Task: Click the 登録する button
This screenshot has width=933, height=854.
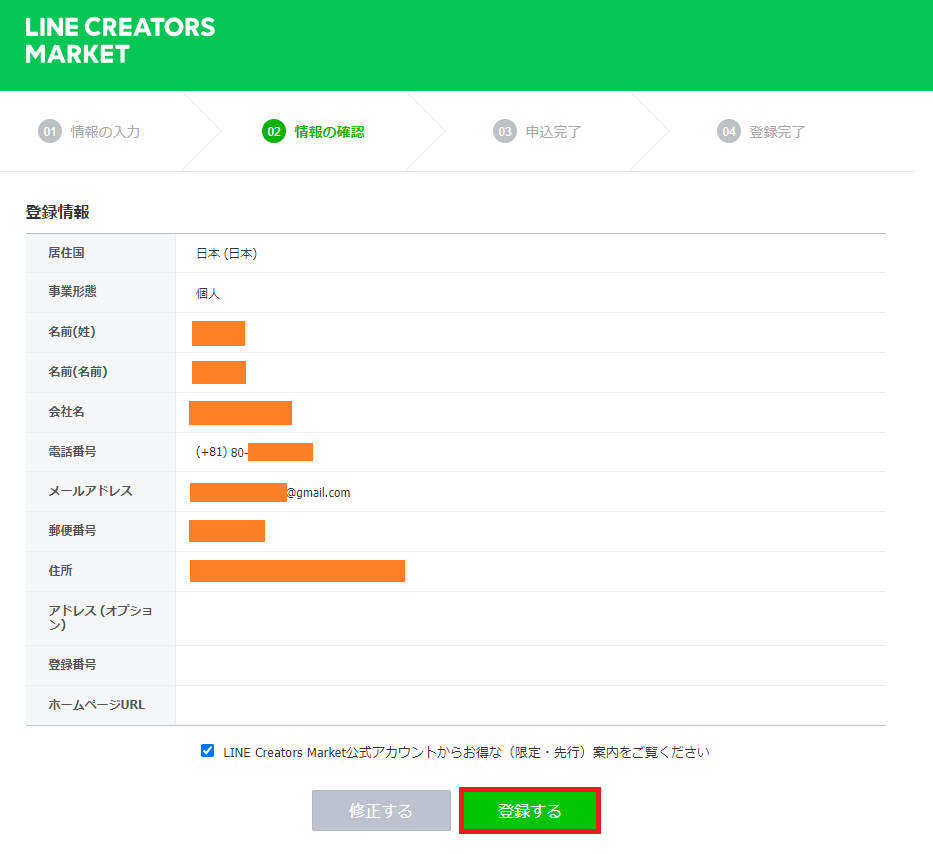Action: (530, 811)
